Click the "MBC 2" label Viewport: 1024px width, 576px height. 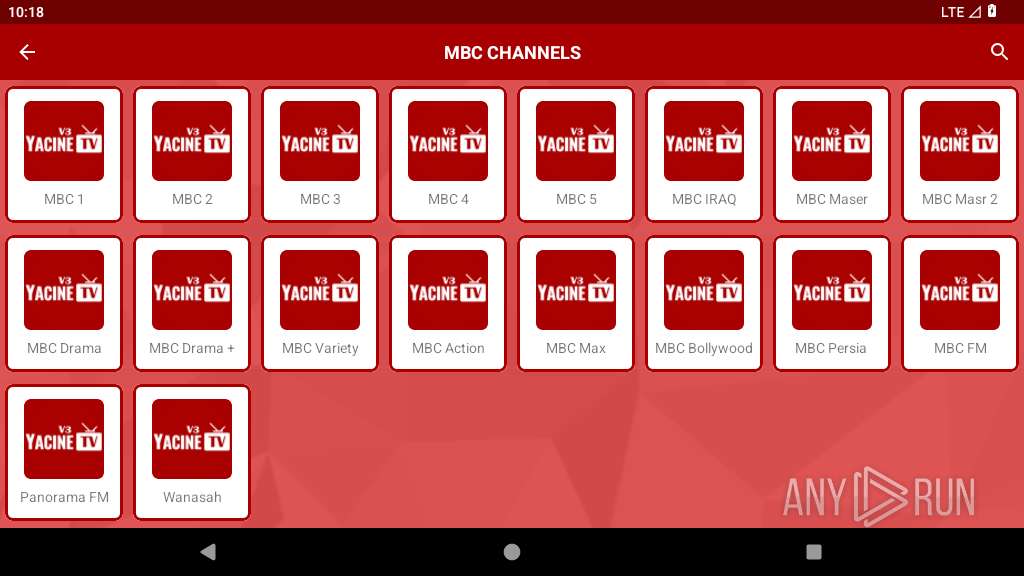(192, 199)
